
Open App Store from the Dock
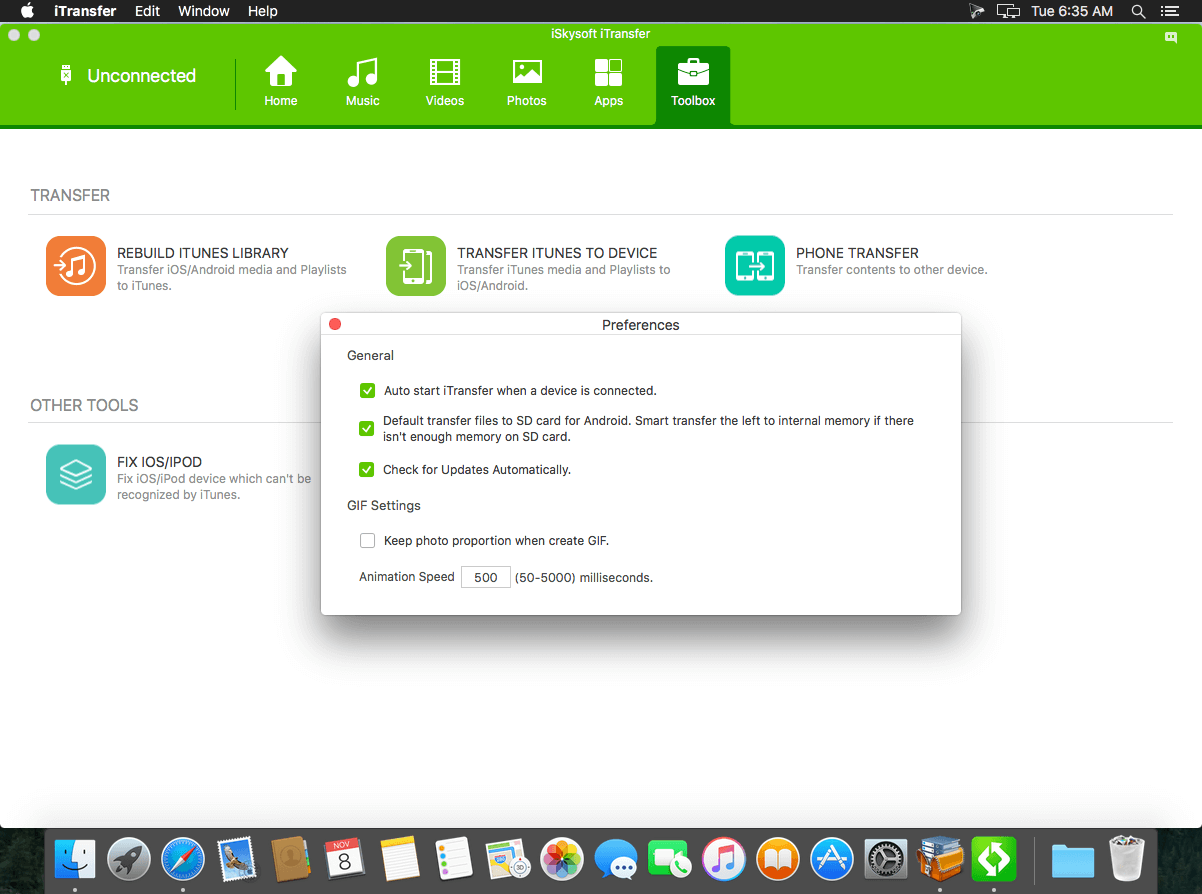832,859
